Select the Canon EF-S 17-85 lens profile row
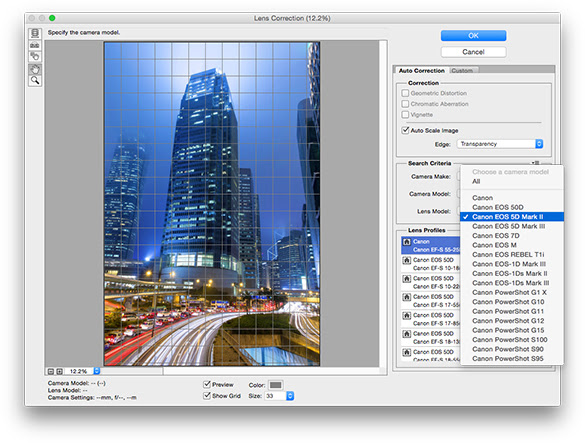Image resolution: width=585 pixels, height=443 pixels. (x=431, y=319)
